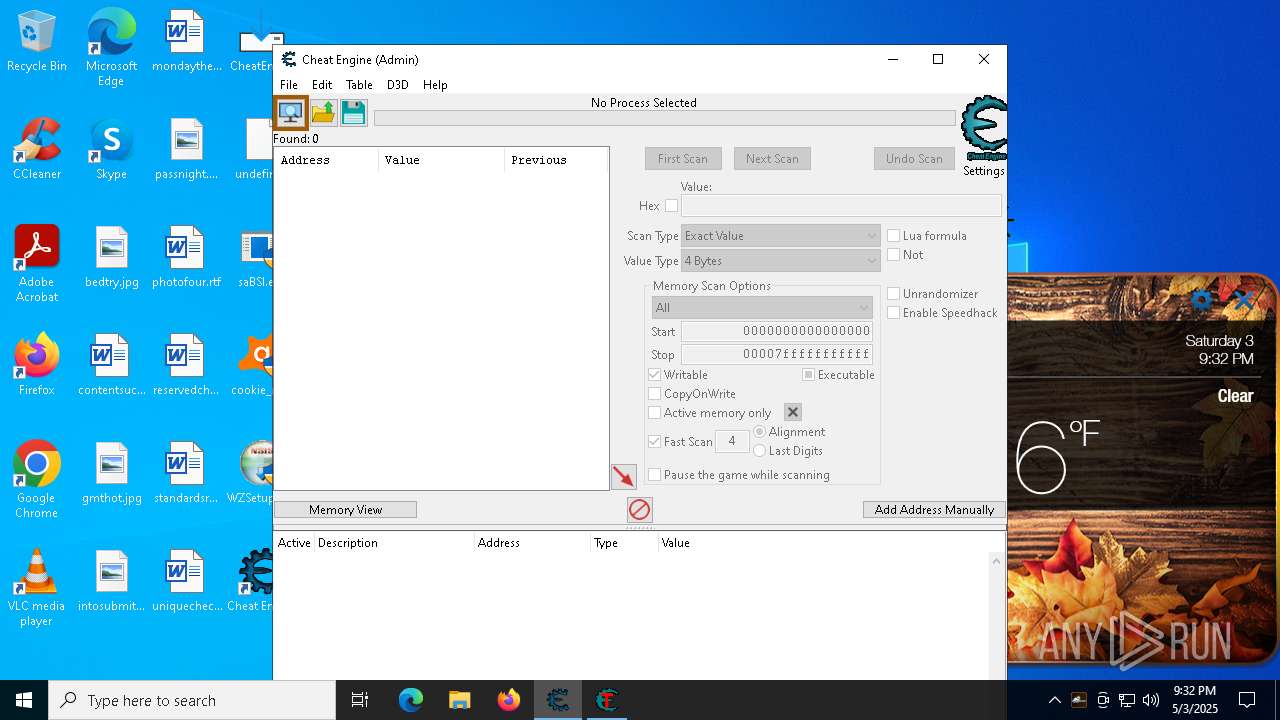Toggle the Not checkbox
Image resolution: width=1280 pixels, height=720 pixels.
893,255
